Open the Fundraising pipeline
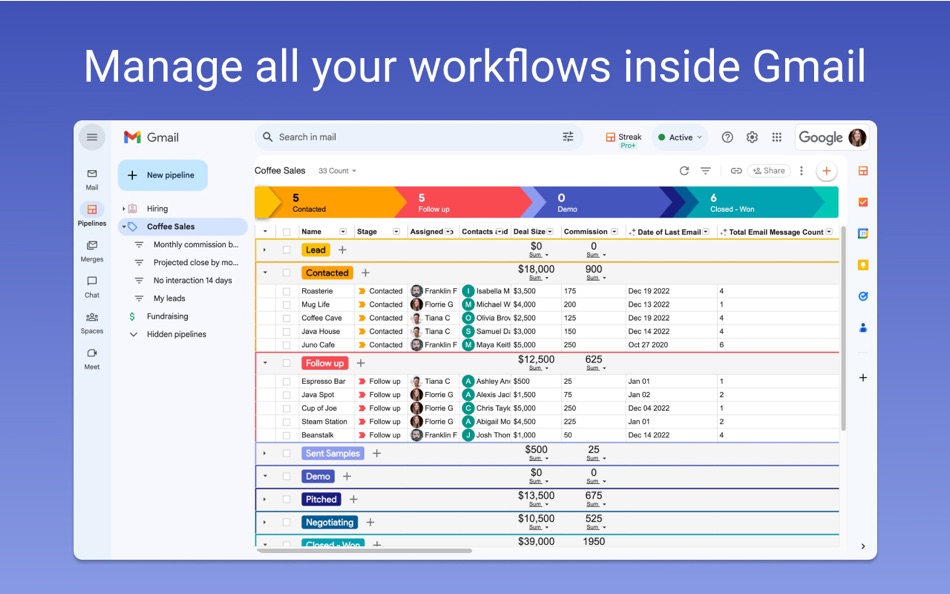 click(x=167, y=316)
